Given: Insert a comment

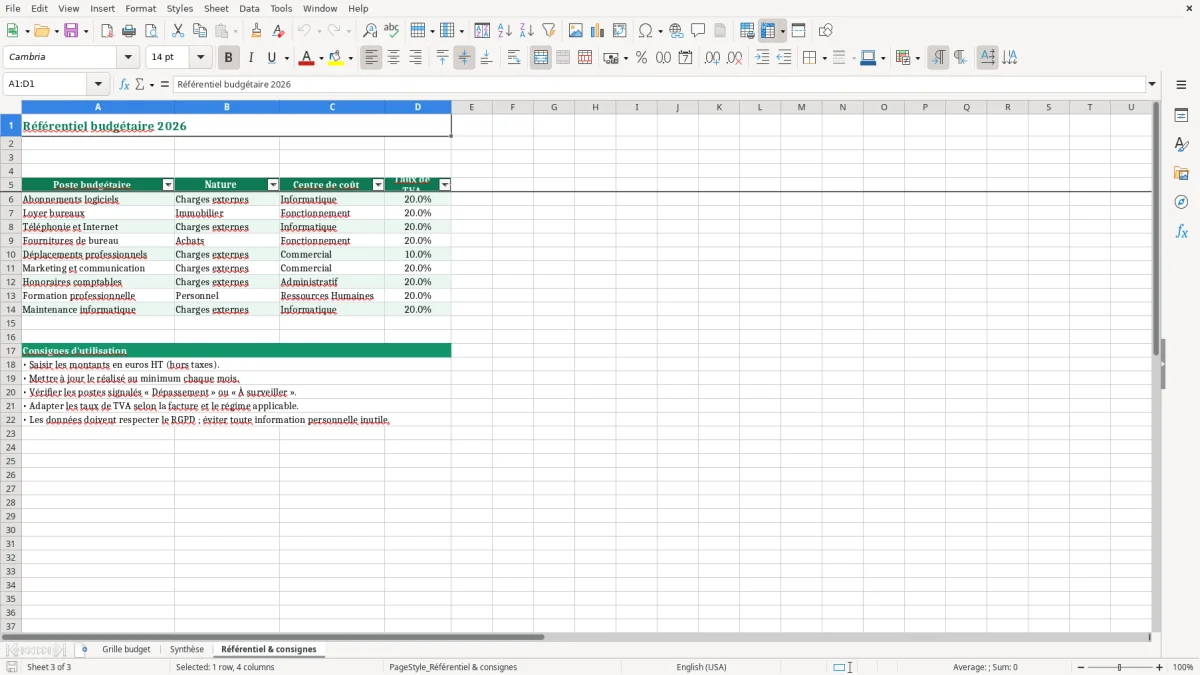Looking at the screenshot, I should (698, 31).
